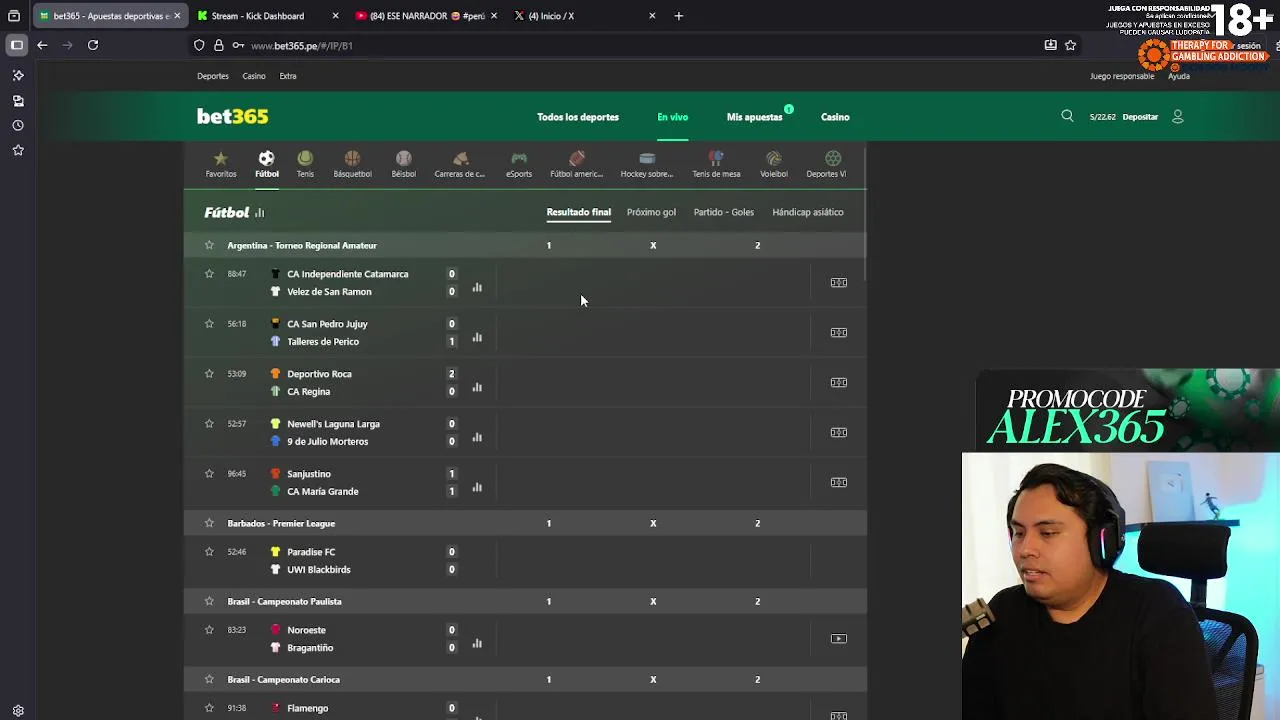Open the Hockey sobre hielo icon
Screen dimensions: 1280x720
tap(647, 164)
